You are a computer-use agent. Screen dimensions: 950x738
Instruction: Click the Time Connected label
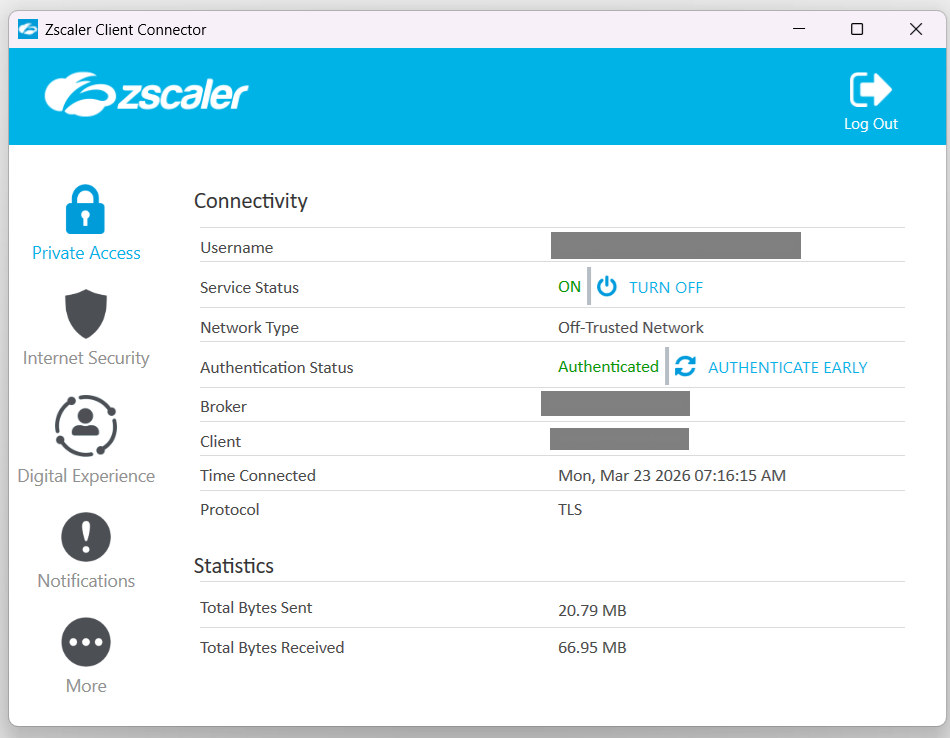258,476
